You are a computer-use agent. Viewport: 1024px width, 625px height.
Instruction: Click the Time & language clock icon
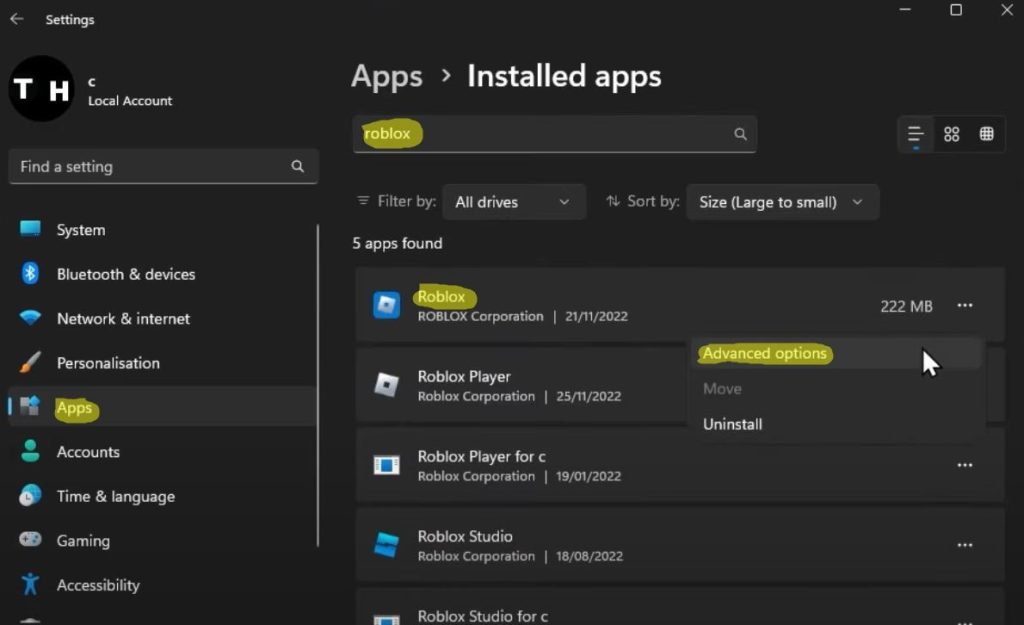30,495
